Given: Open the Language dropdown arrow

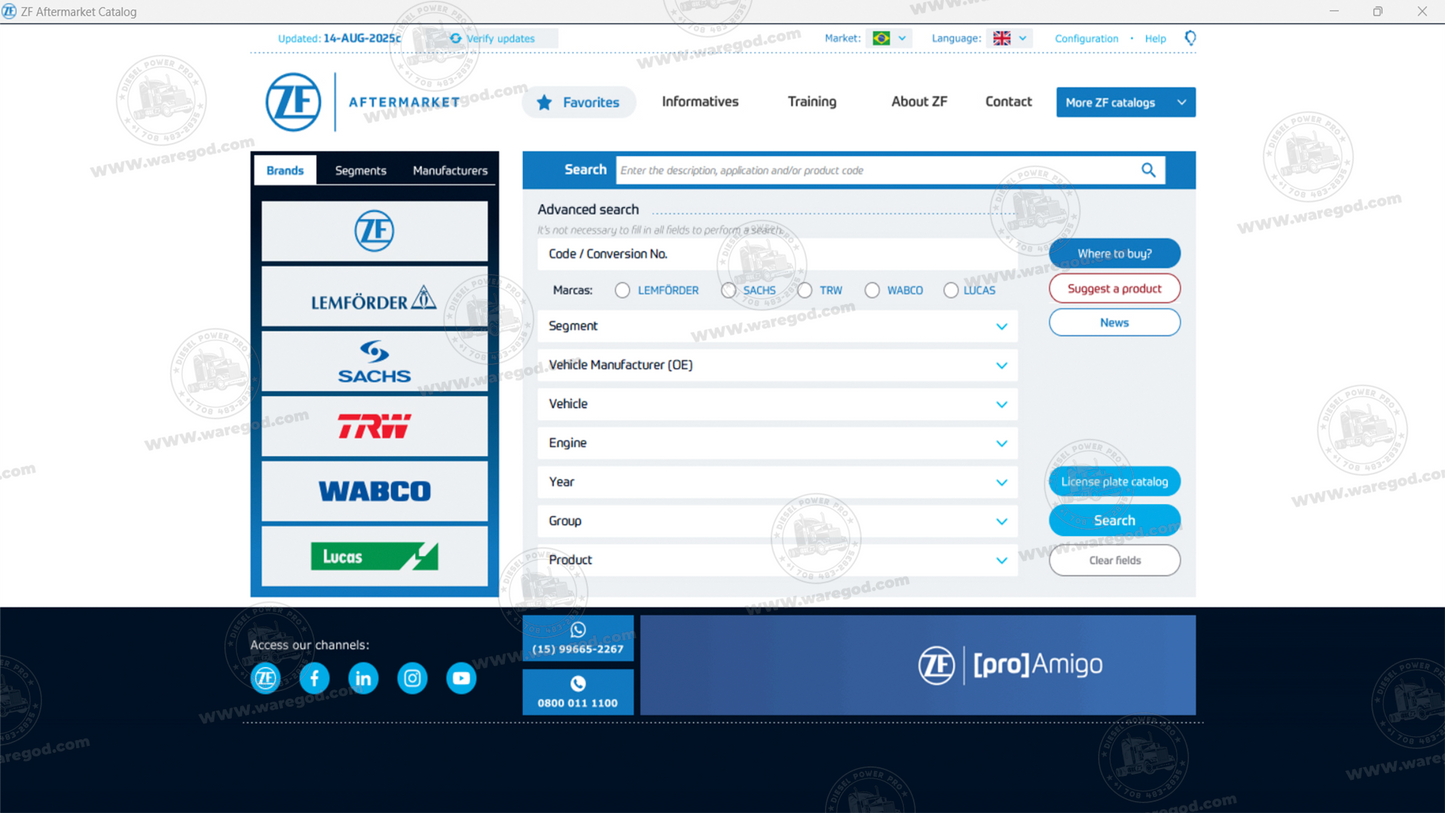Looking at the screenshot, I should pyautogui.click(x=1022, y=39).
